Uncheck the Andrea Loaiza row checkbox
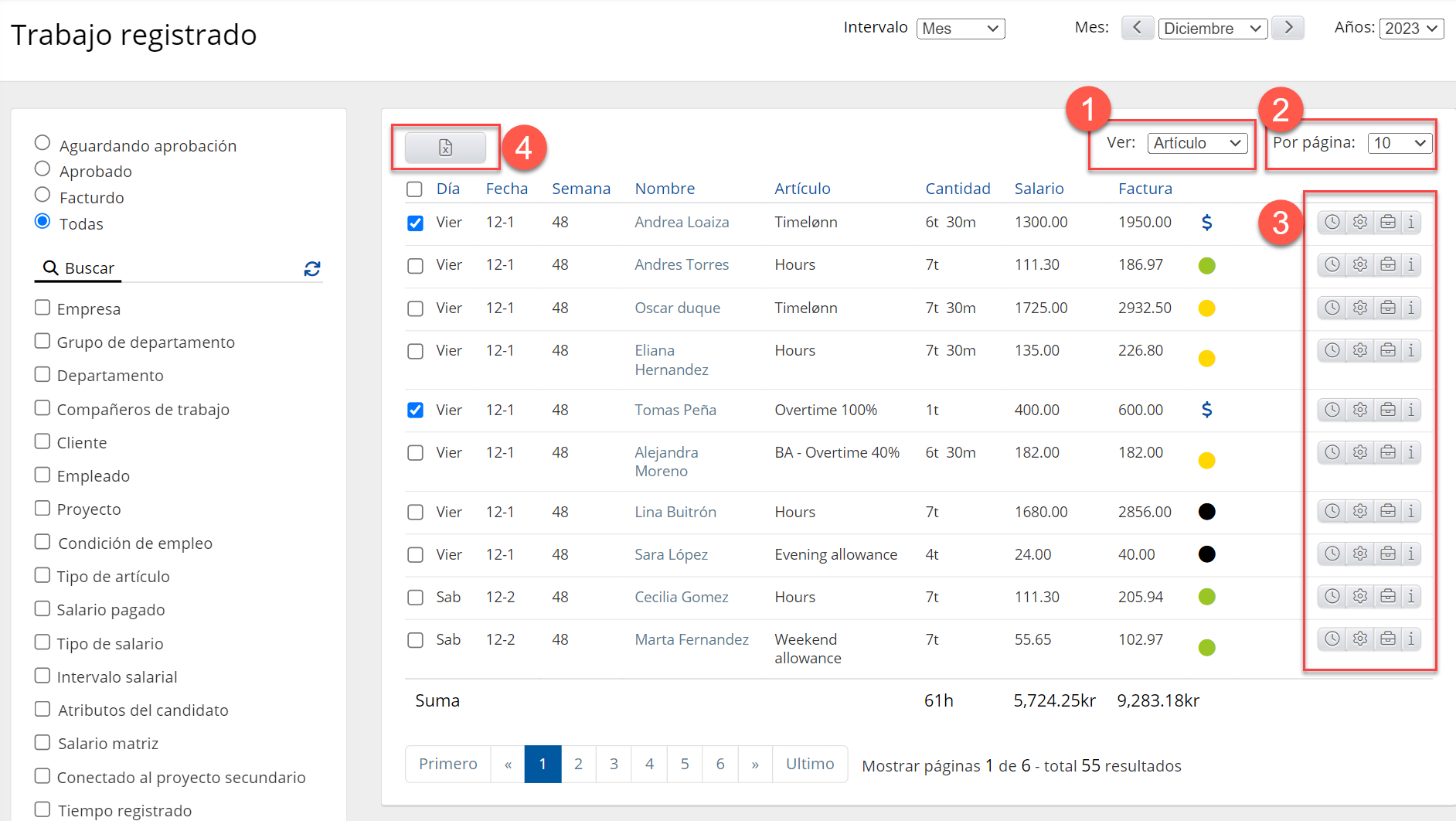Viewport: 1456px width, 821px height. (x=415, y=223)
